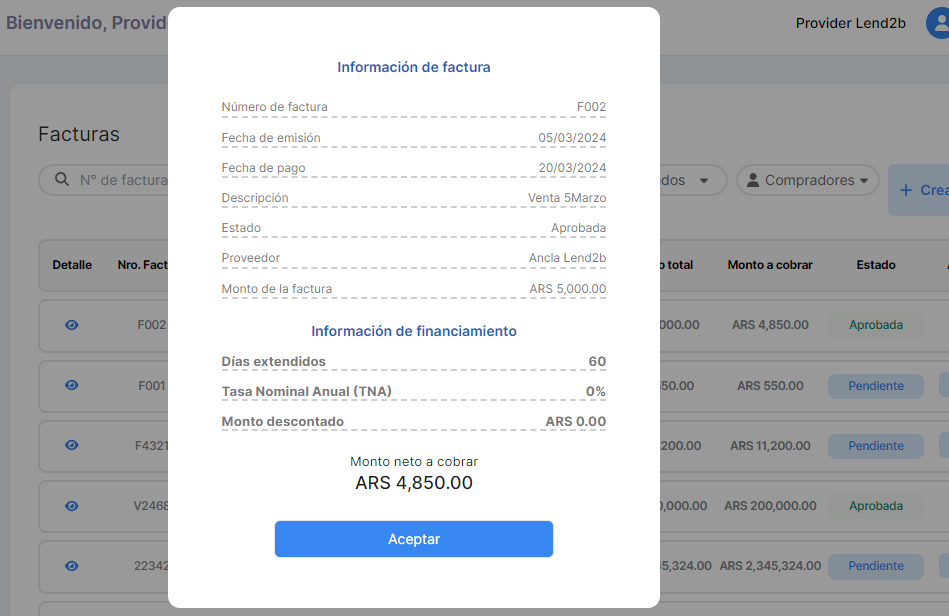Screen dimensions: 949x616
Task: Click the Aprobada badge for V2468
Action: [x=875, y=506]
